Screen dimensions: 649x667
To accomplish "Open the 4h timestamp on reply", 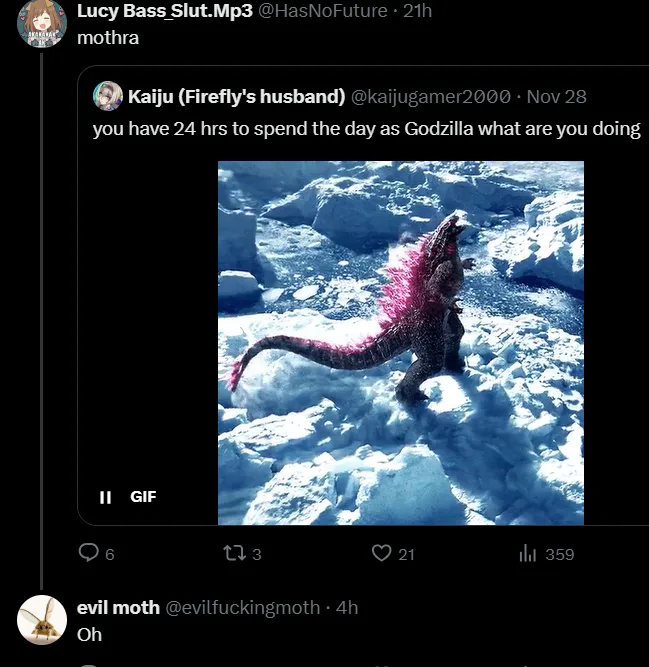I will 347,607.
